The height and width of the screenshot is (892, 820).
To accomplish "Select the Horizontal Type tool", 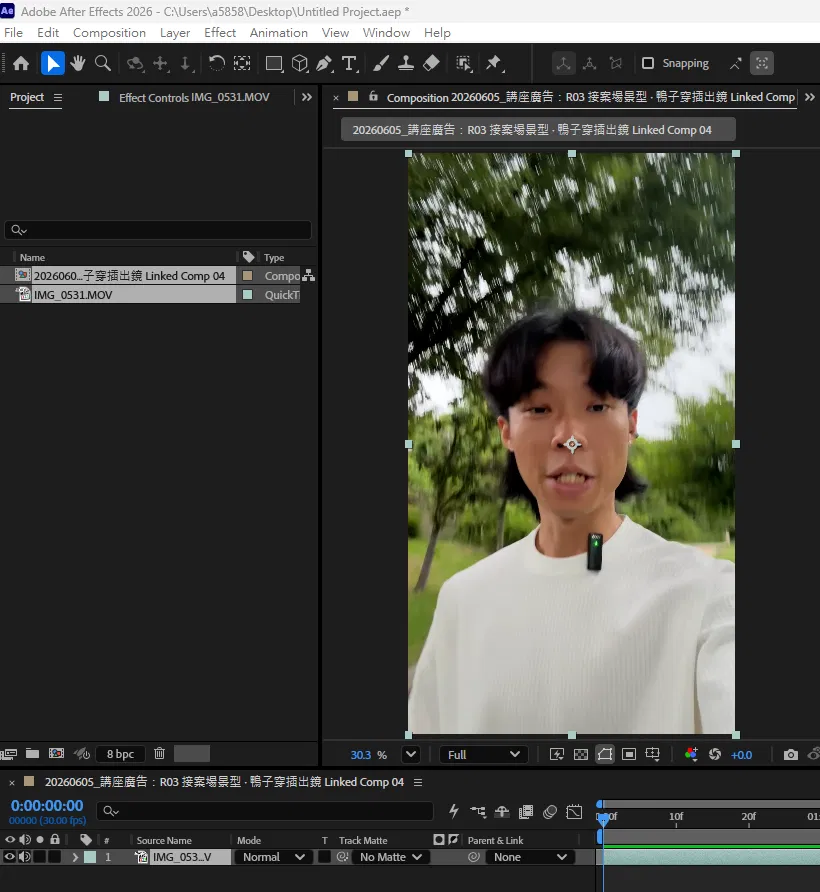I will point(349,63).
